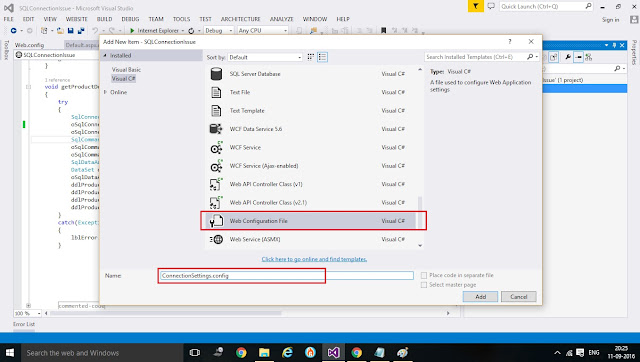Viewport: 640px width, 362px height.
Task: Click the Name field containing ConnectionSettings.config
Action: click(x=286, y=276)
